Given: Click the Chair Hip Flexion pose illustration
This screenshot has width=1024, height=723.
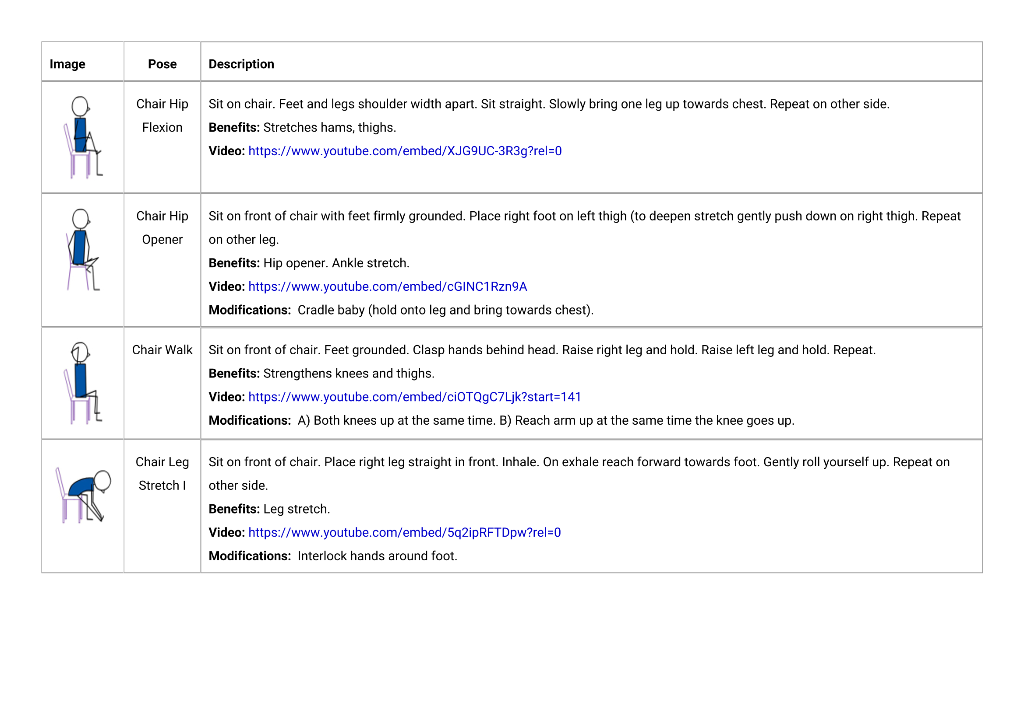Looking at the screenshot, I should [82, 137].
